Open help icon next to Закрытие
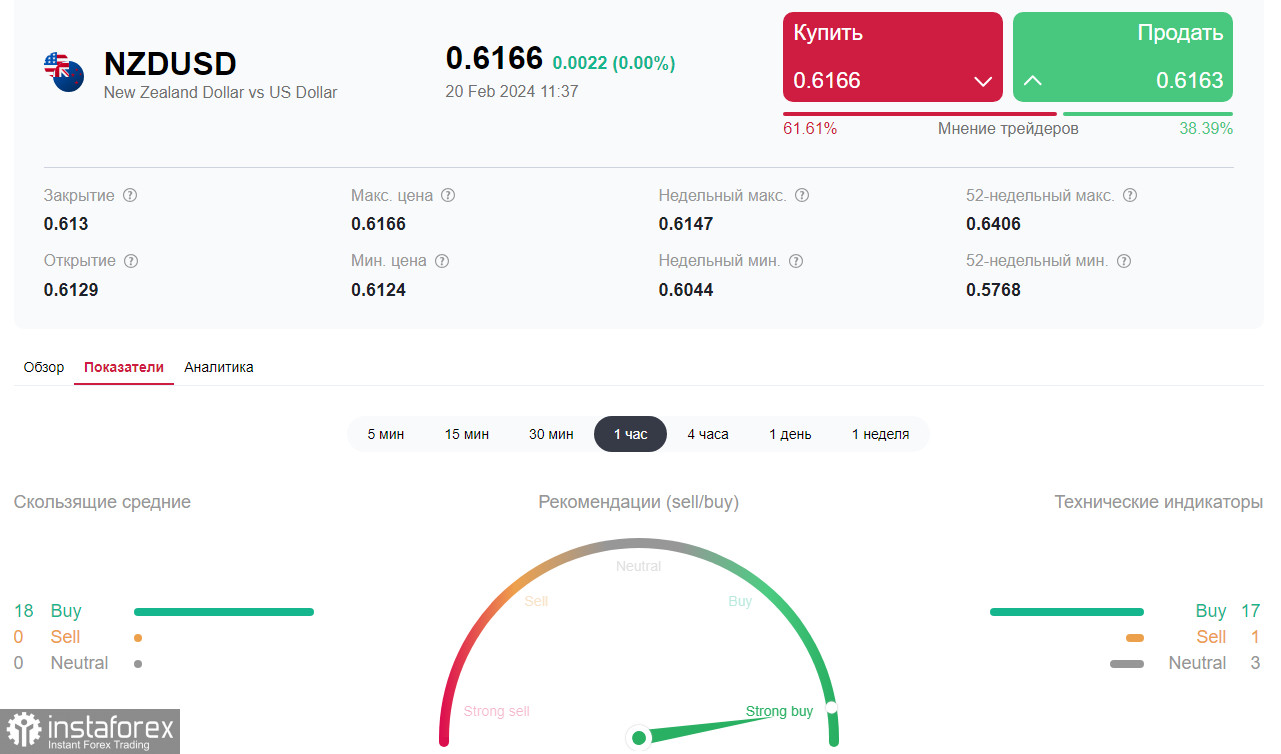Image resolution: width=1281 pixels, height=754 pixels. click(x=130, y=195)
